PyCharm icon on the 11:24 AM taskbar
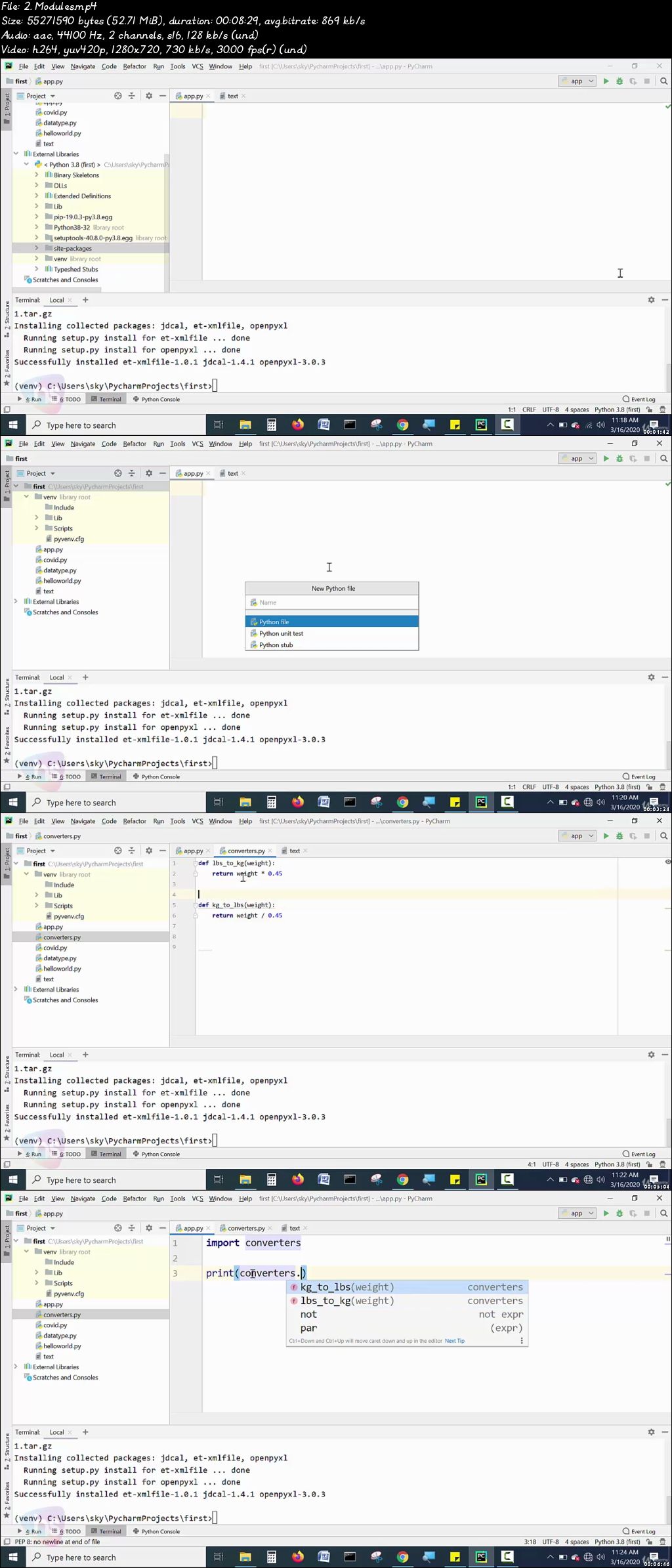Image resolution: width=672 pixels, height=1568 pixels. coord(481,1557)
